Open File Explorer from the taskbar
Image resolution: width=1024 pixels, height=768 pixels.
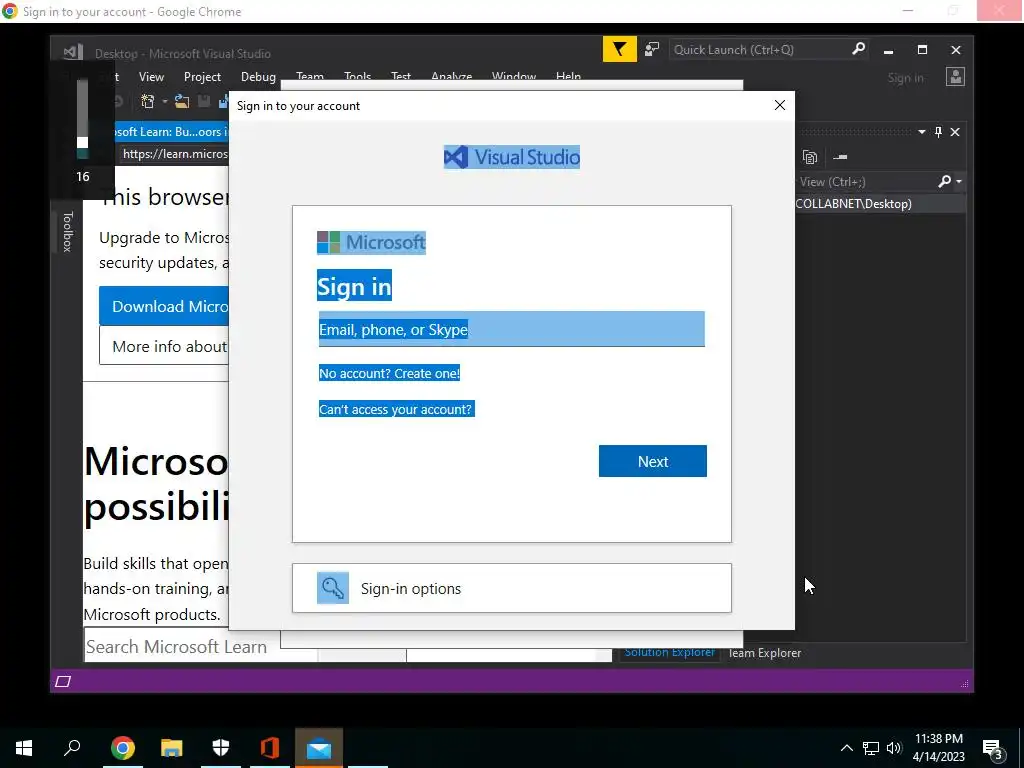(172, 748)
